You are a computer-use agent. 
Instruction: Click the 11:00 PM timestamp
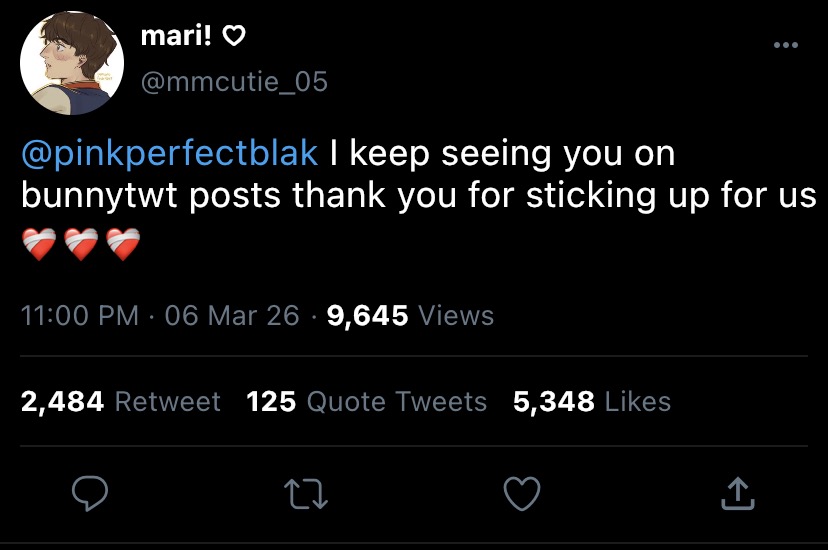79,316
